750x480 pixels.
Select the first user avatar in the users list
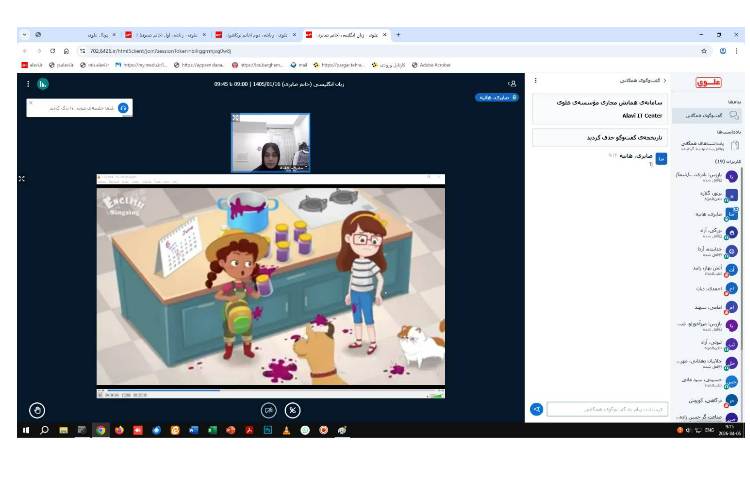(x=731, y=176)
